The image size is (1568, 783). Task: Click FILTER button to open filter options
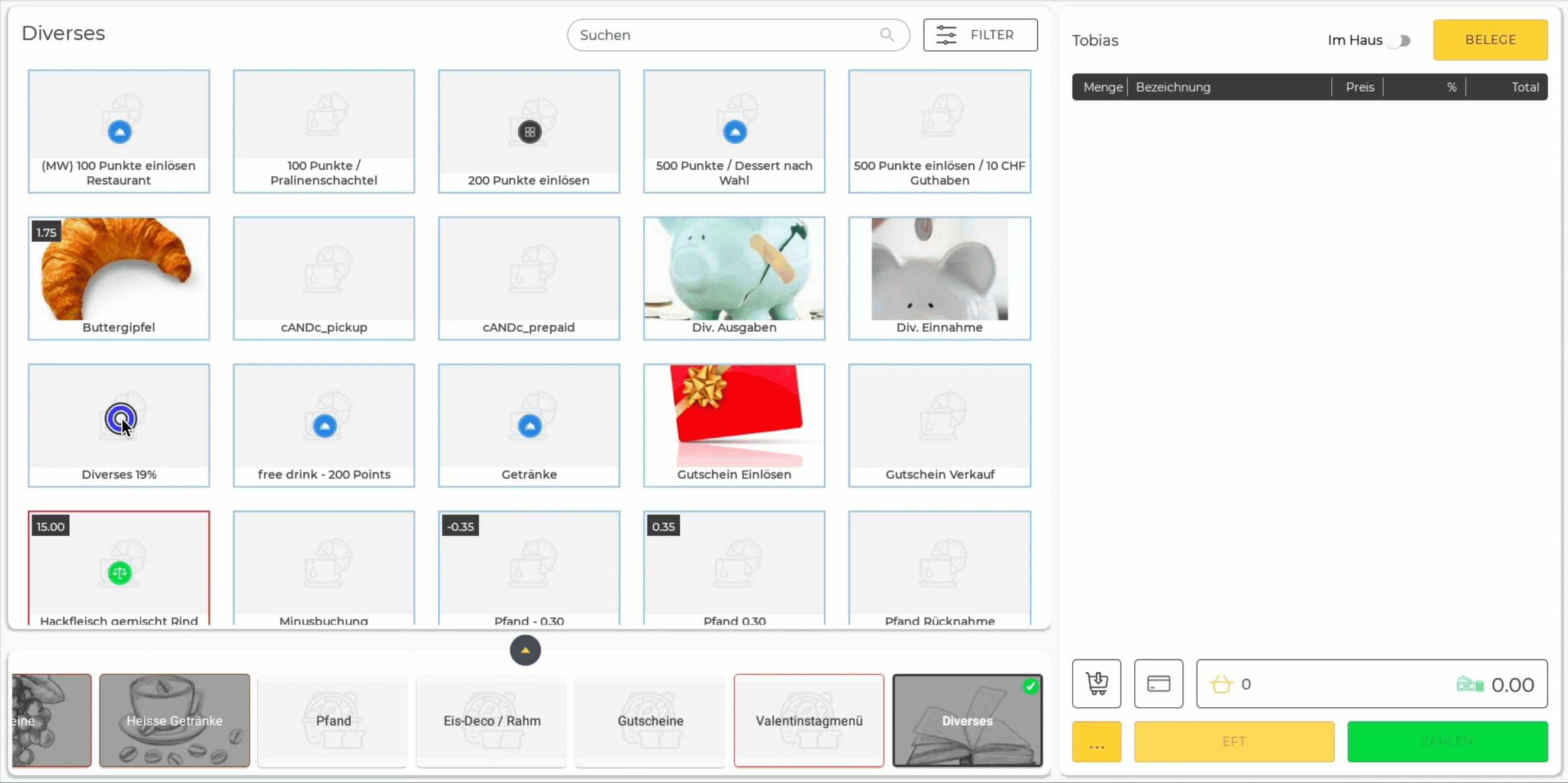pyautogui.click(x=980, y=35)
